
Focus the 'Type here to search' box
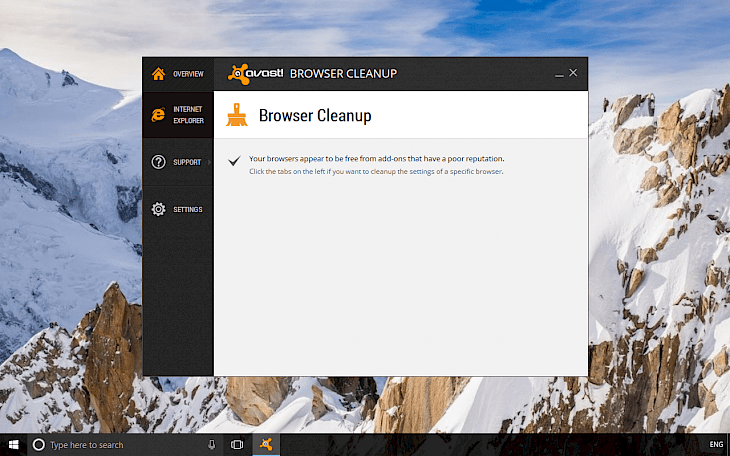coord(123,445)
